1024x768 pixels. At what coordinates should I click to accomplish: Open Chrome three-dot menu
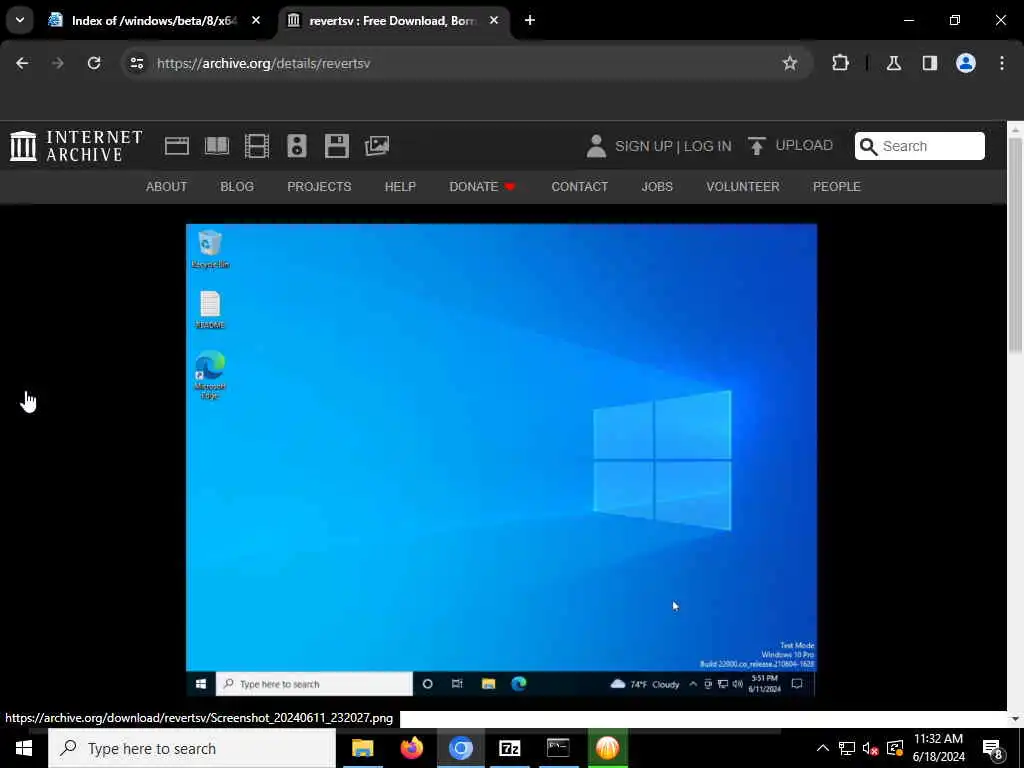tap(1002, 63)
